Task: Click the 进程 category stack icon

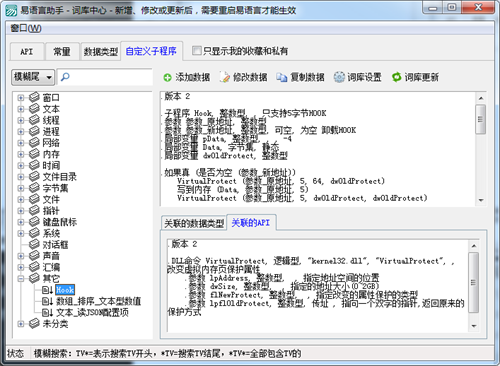Action: coord(34,131)
